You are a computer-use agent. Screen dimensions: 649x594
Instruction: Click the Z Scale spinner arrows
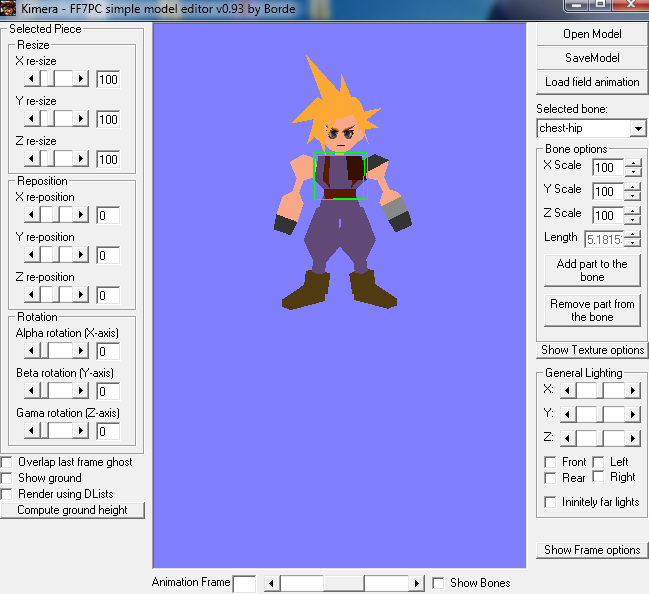click(x=632, y=215)
